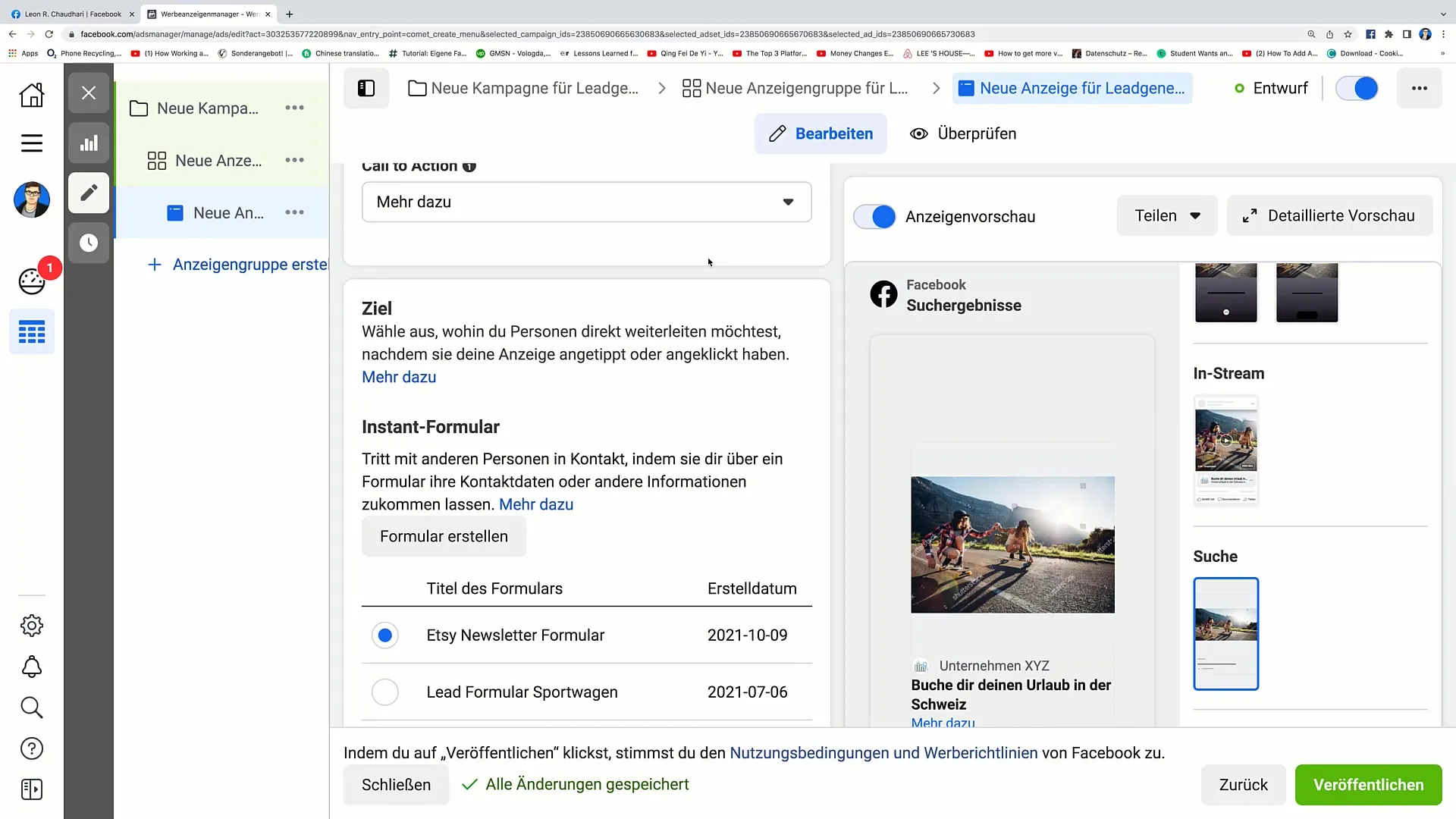Click the Teilen dropdown arrow
The image size is (1456, 819).
tap(1196, 215)
